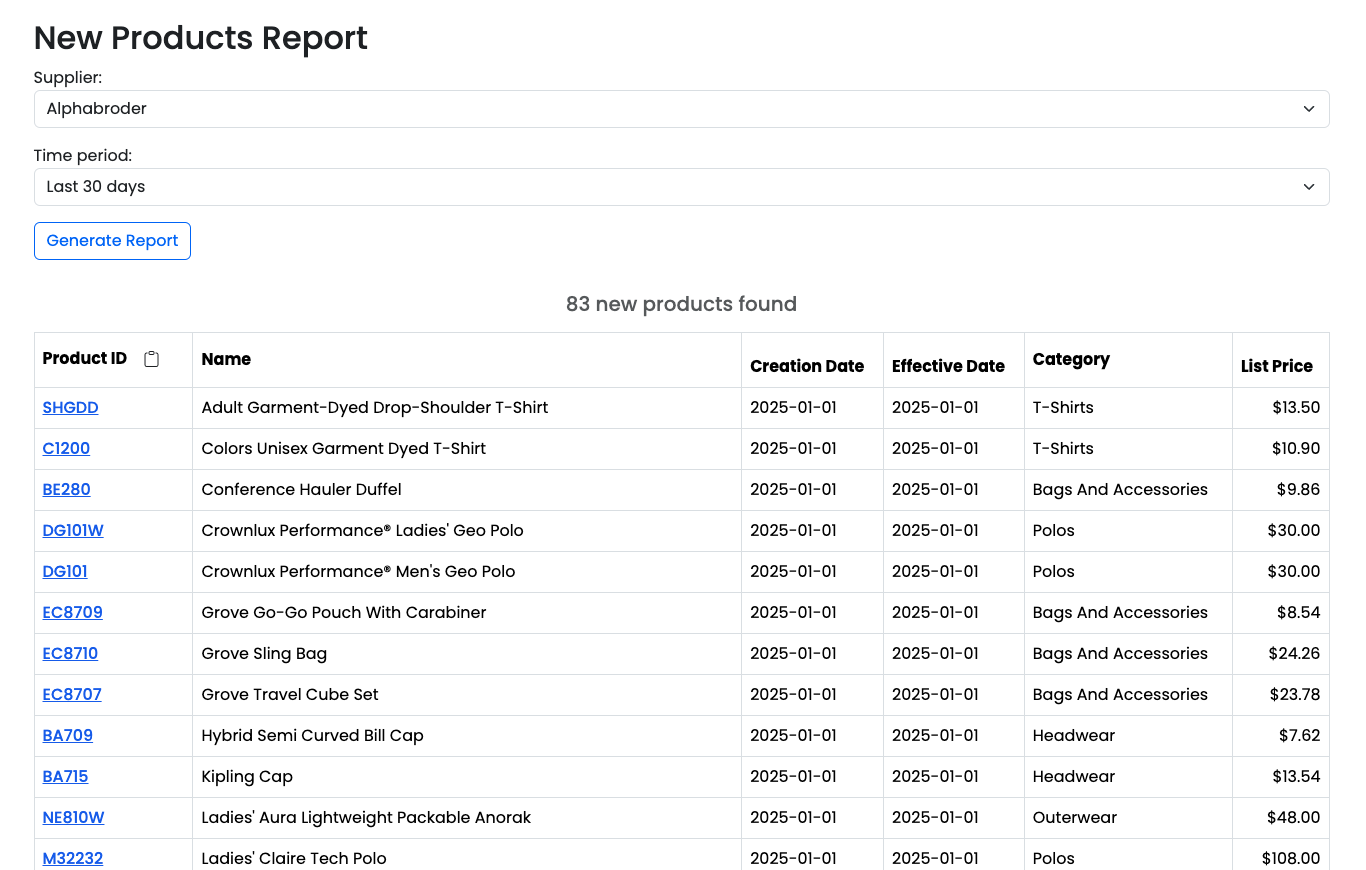Open product link BE280

pos(67,490)
